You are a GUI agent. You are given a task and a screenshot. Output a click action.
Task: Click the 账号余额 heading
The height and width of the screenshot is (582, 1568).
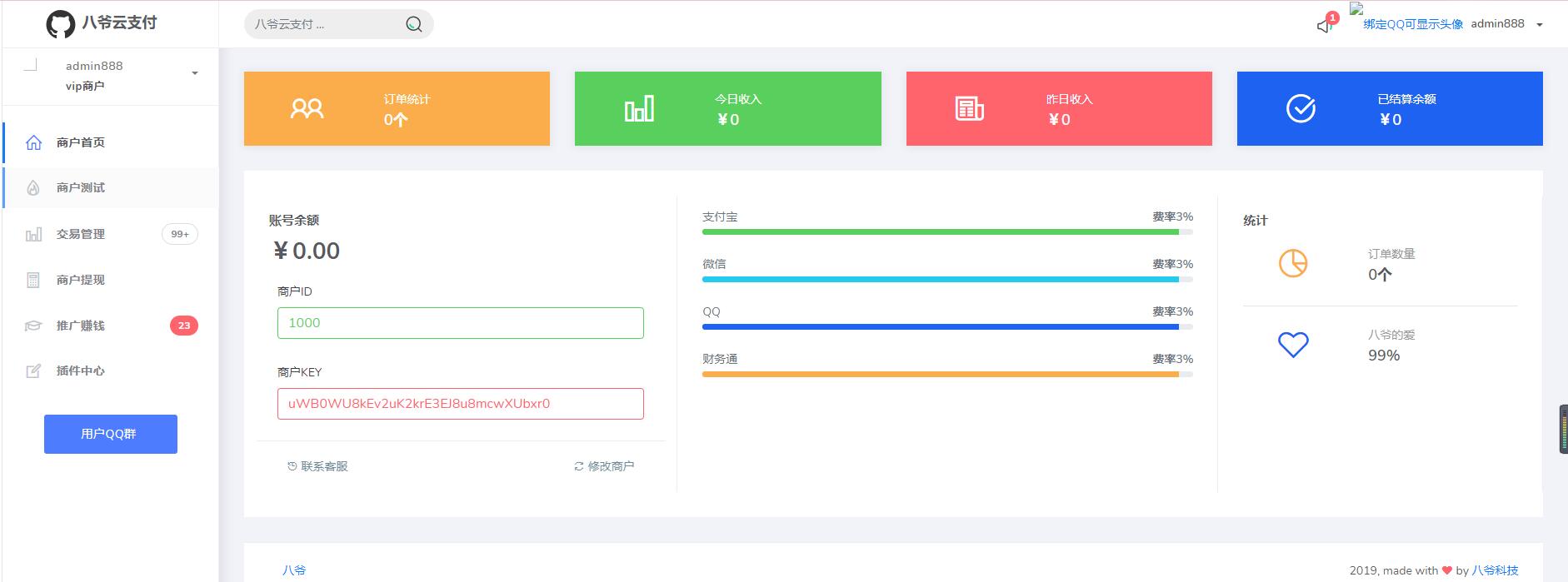(x=294, y=221)
